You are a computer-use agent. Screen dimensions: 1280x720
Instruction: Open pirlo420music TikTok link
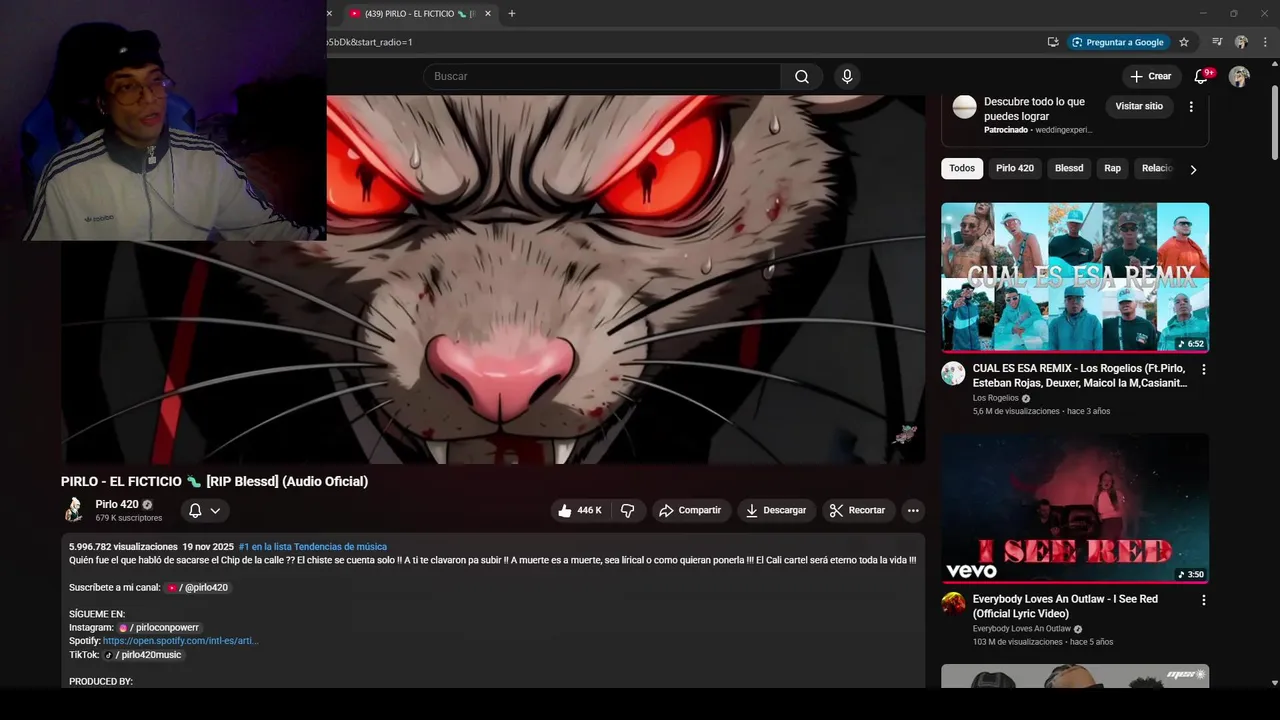click(x=143, y=655)
